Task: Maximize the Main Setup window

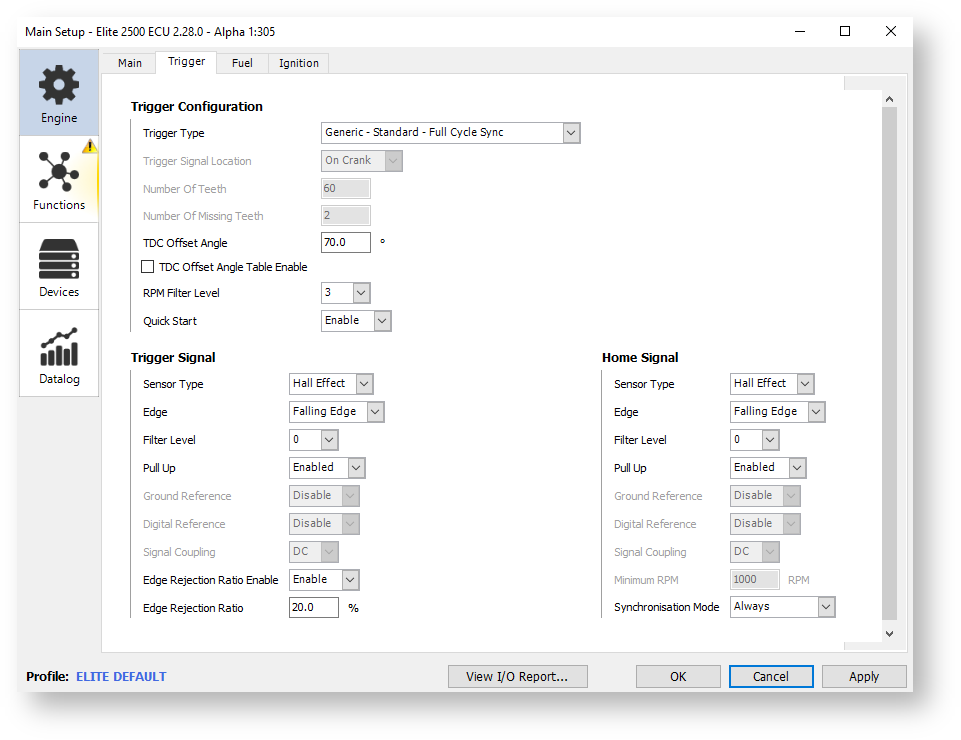Action: click(845, 31)
